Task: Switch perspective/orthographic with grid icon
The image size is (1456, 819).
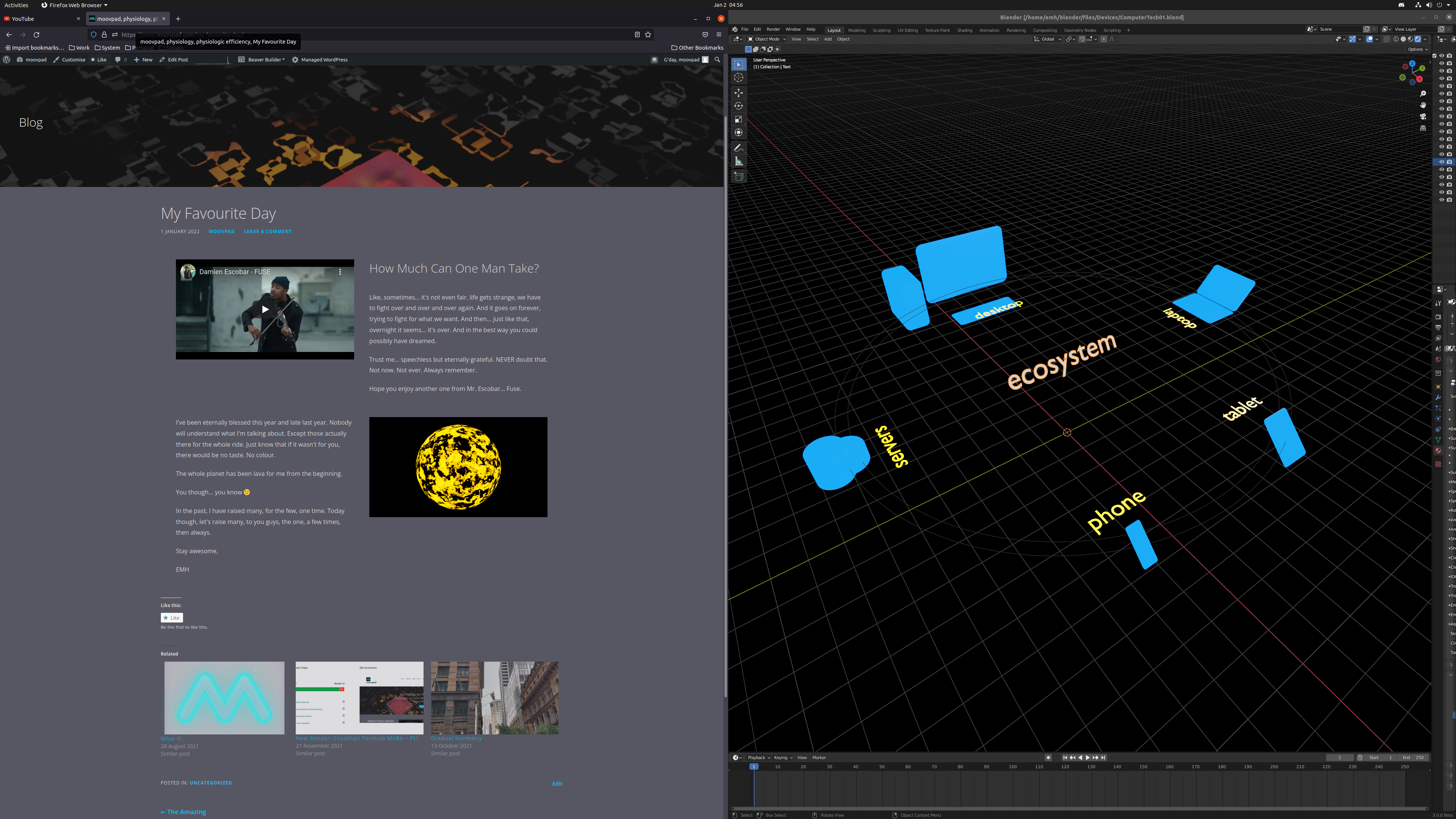Action: (1423, 128)
